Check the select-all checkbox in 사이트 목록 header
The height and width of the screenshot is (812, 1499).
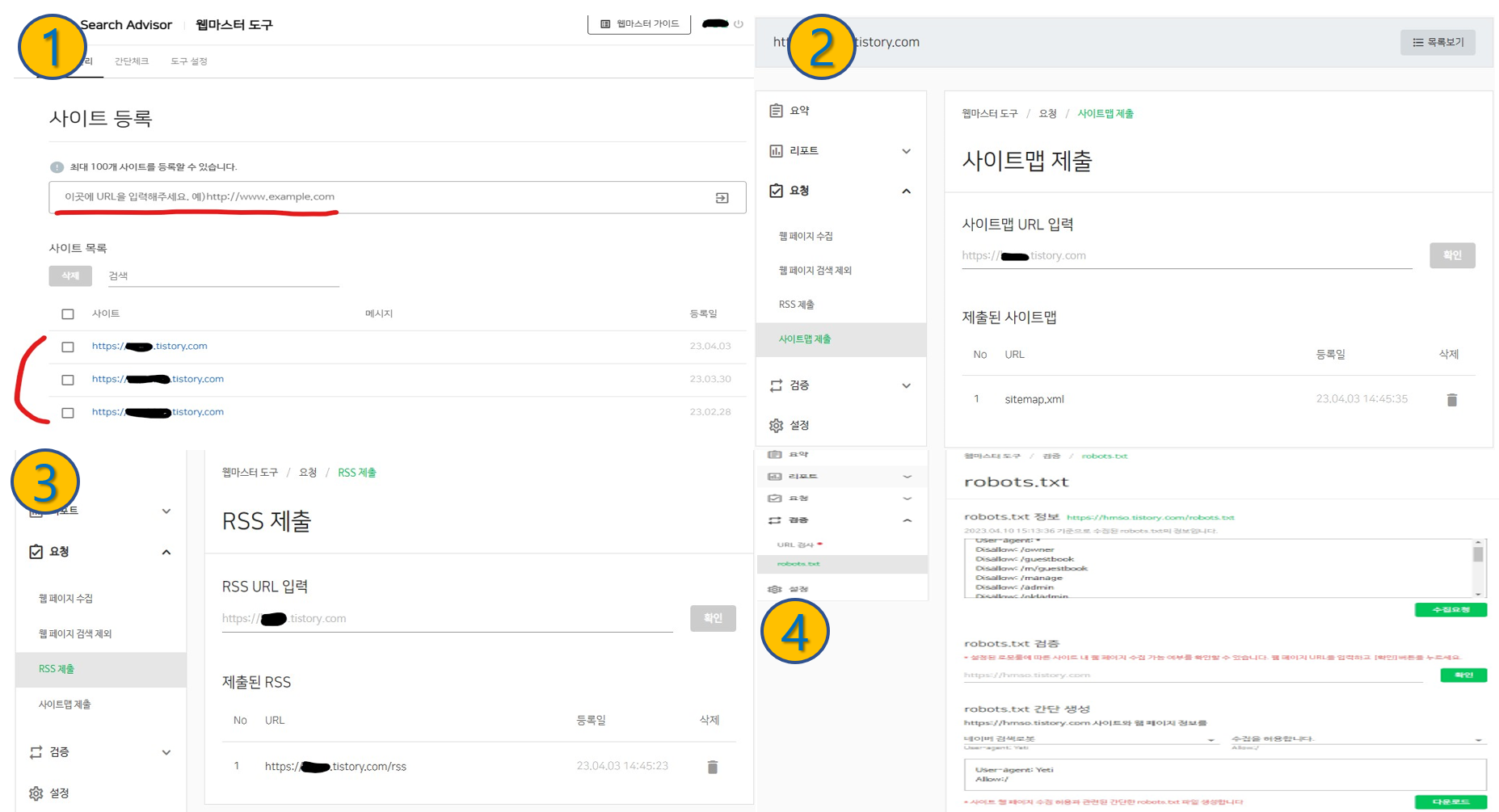point(68,314)
